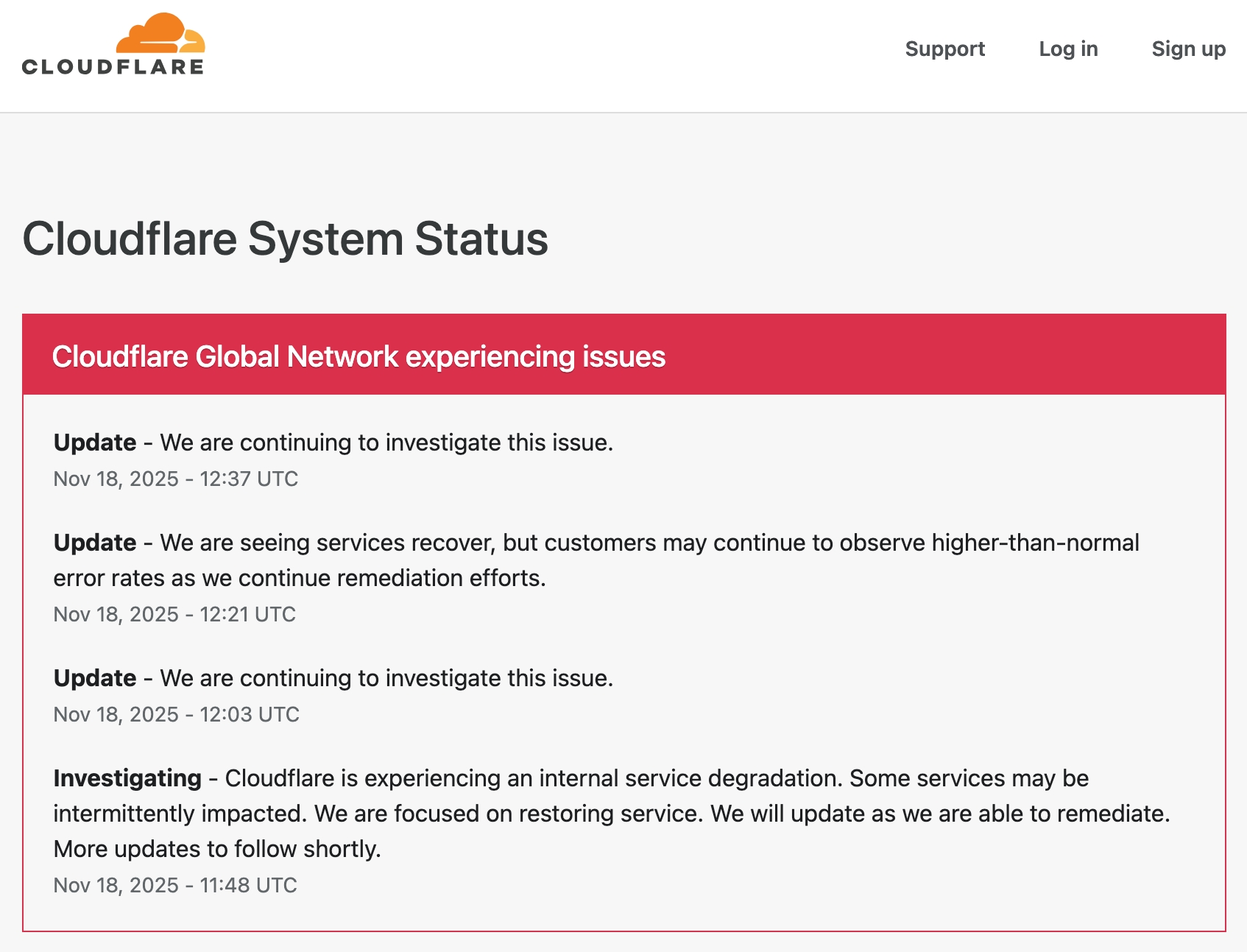Click the 'internal service degradation' message text
Viewport: 1247px width, 952px height.
657,778
